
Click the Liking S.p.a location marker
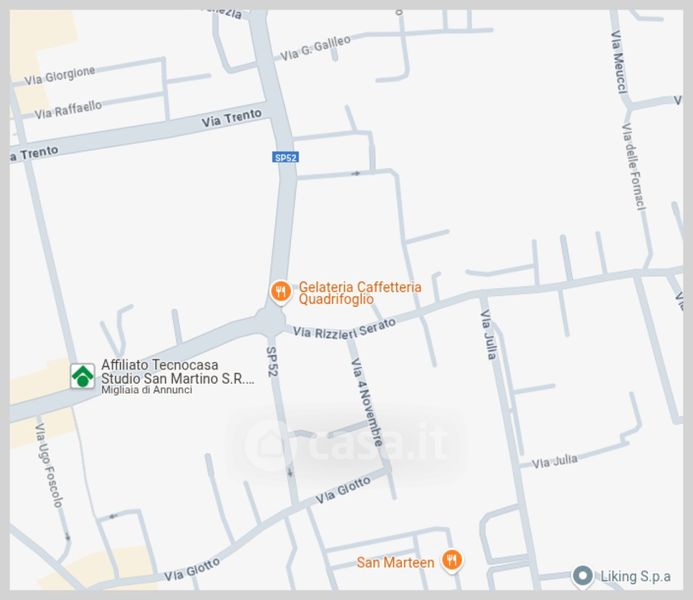click(583, 577)
